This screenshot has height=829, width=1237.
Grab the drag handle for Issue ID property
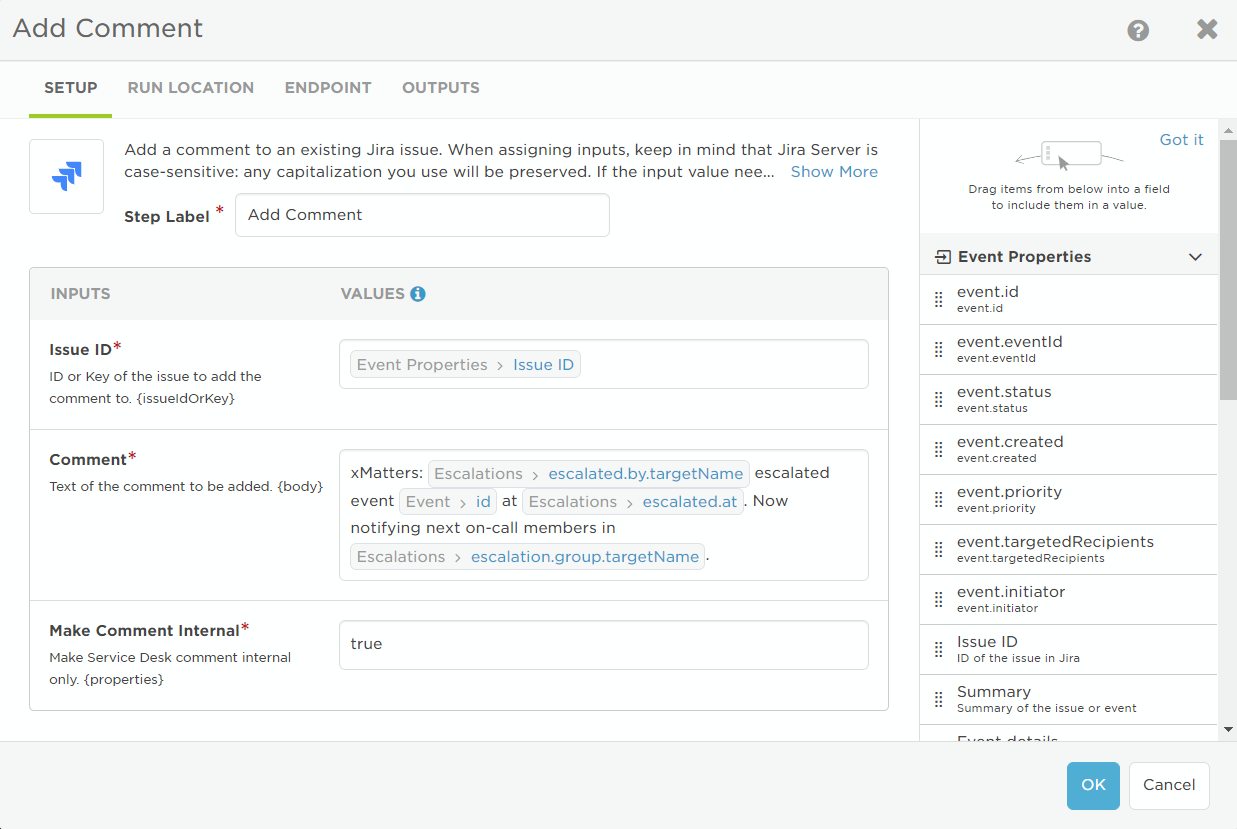(938, 649)
